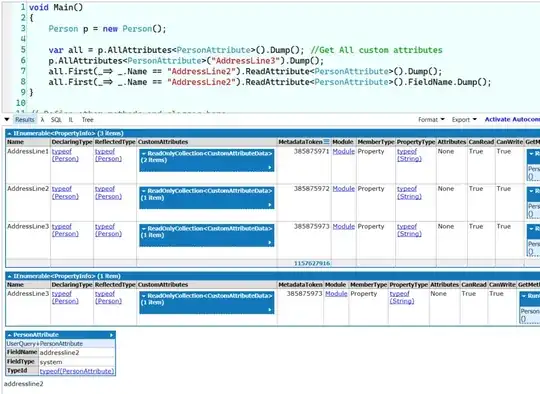540x394 pixels.
Task: Switch to the SQL tab
Action: [x=56, y=120]
